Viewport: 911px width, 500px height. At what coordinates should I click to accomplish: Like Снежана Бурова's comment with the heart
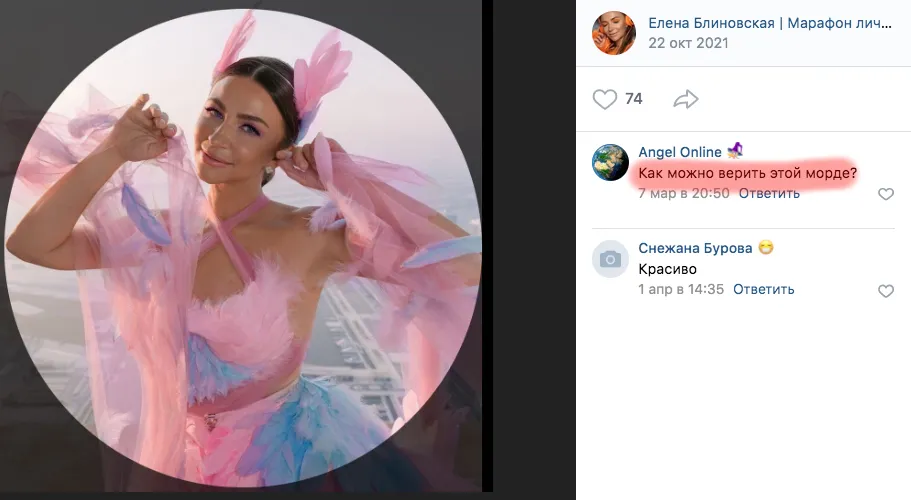885,291
